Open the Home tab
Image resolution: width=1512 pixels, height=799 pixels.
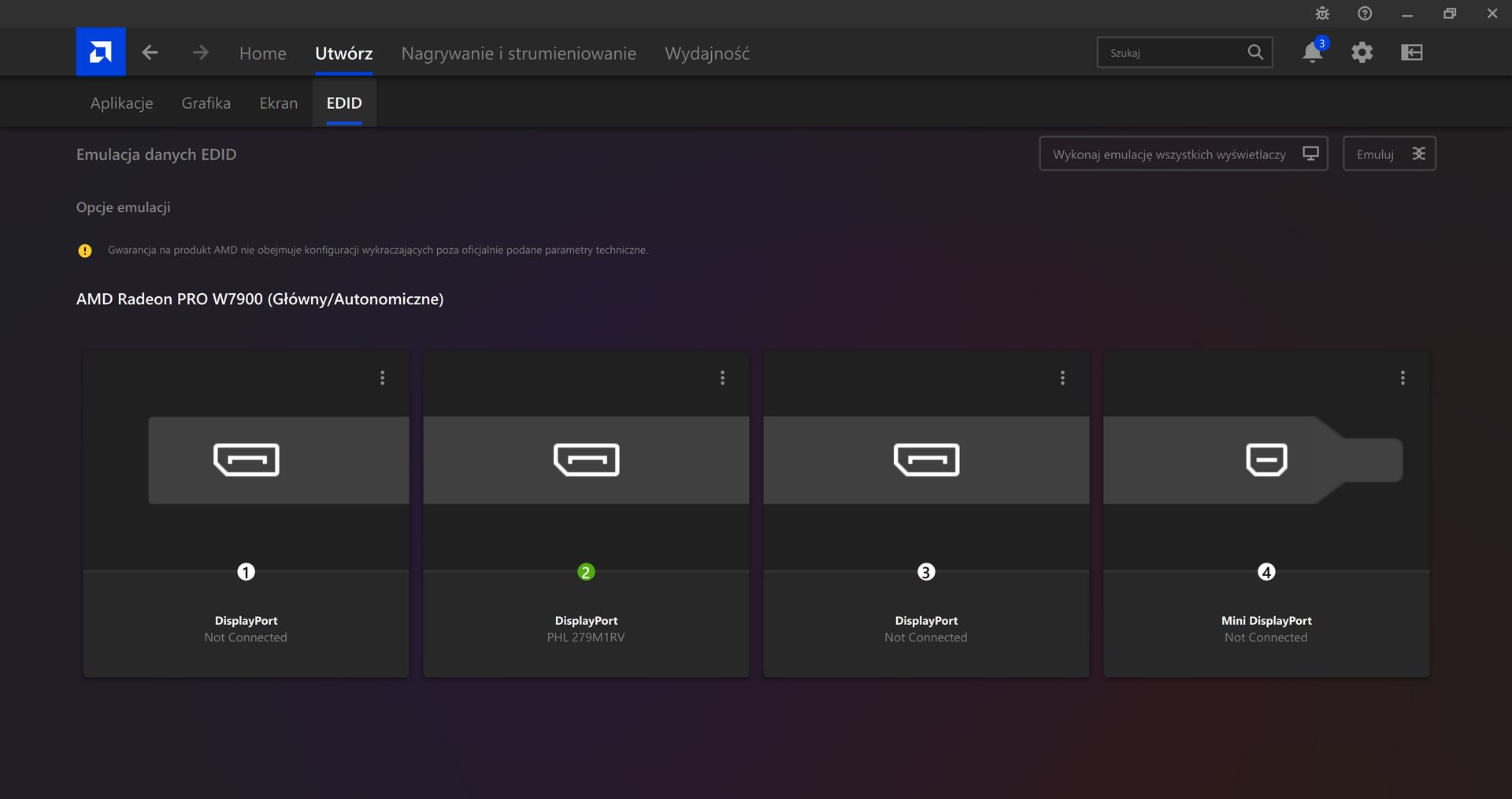(263, 54)
